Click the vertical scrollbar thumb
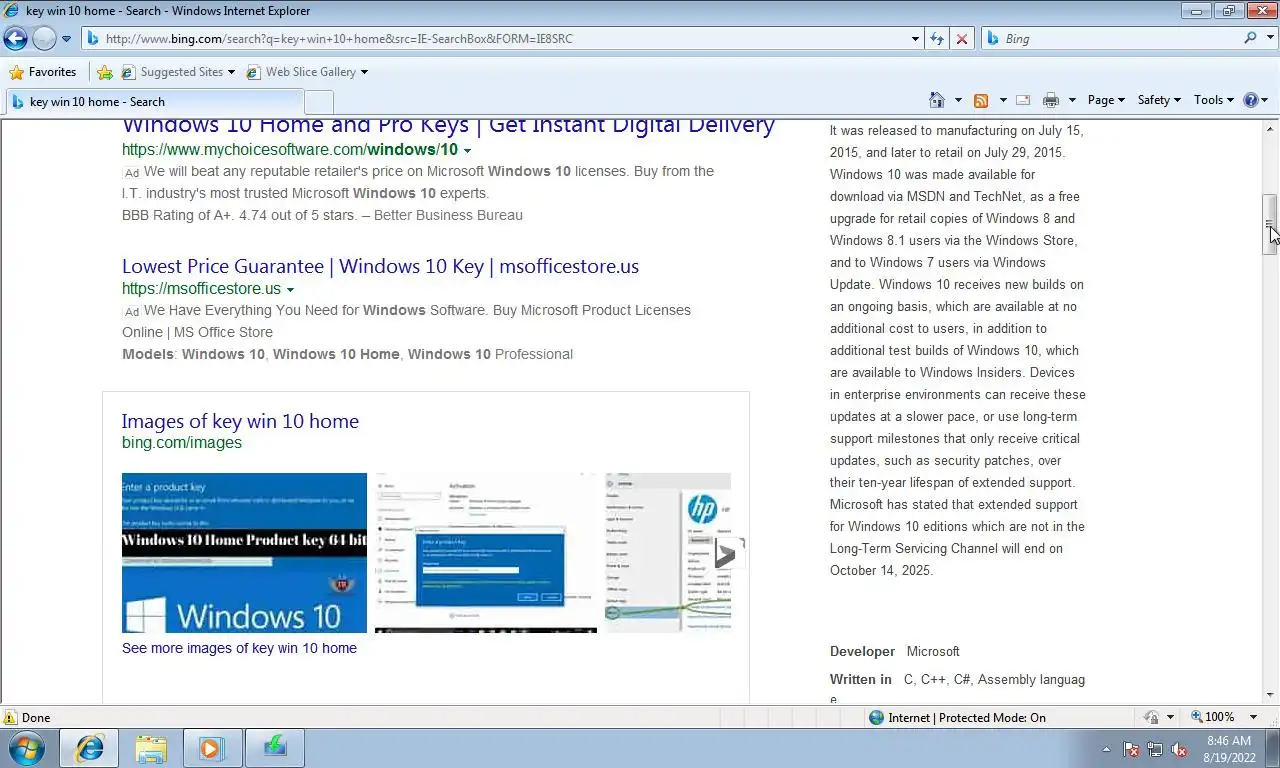The image size is (1280, 768). click(1270, 225)
